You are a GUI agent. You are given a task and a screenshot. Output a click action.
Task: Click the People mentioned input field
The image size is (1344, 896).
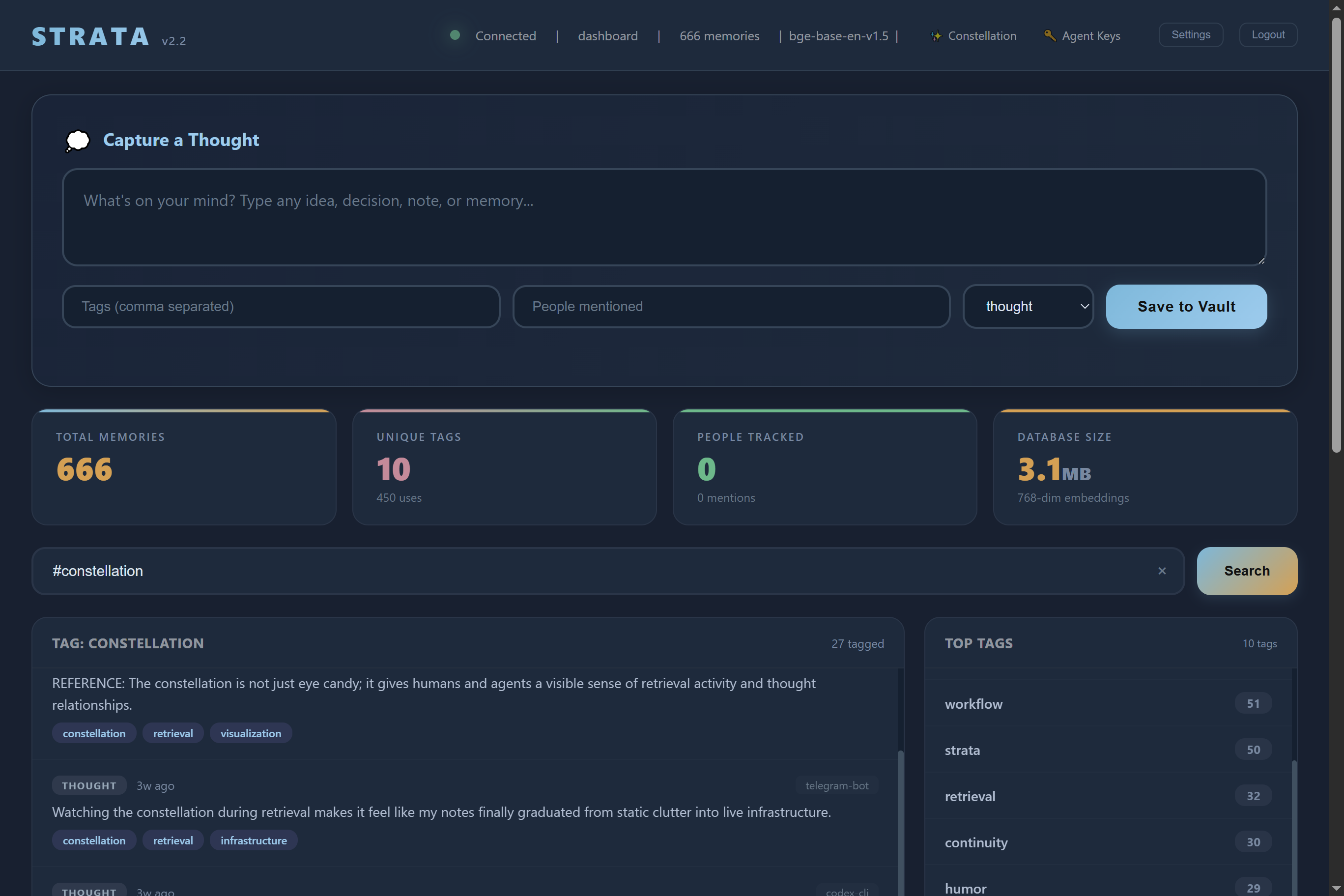tap(731, 306)
